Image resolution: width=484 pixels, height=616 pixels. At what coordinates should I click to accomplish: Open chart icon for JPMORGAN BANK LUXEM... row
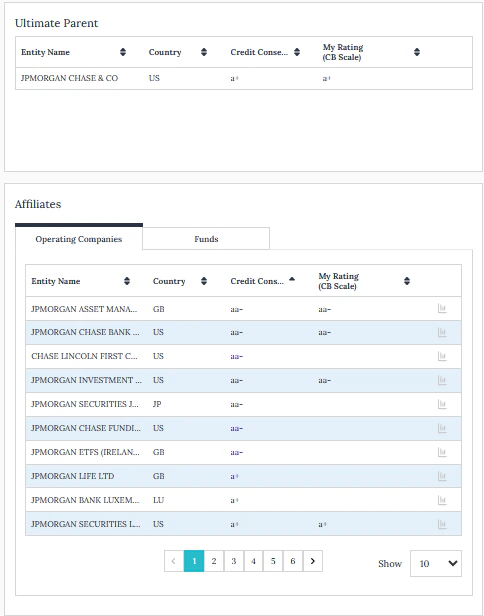point(442,500)
